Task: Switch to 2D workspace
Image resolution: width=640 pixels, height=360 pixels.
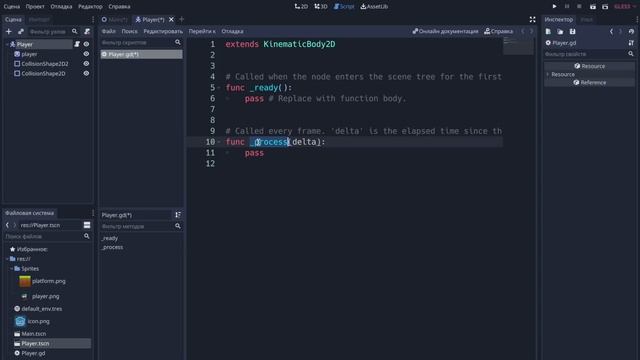Action: click(301, 7)
